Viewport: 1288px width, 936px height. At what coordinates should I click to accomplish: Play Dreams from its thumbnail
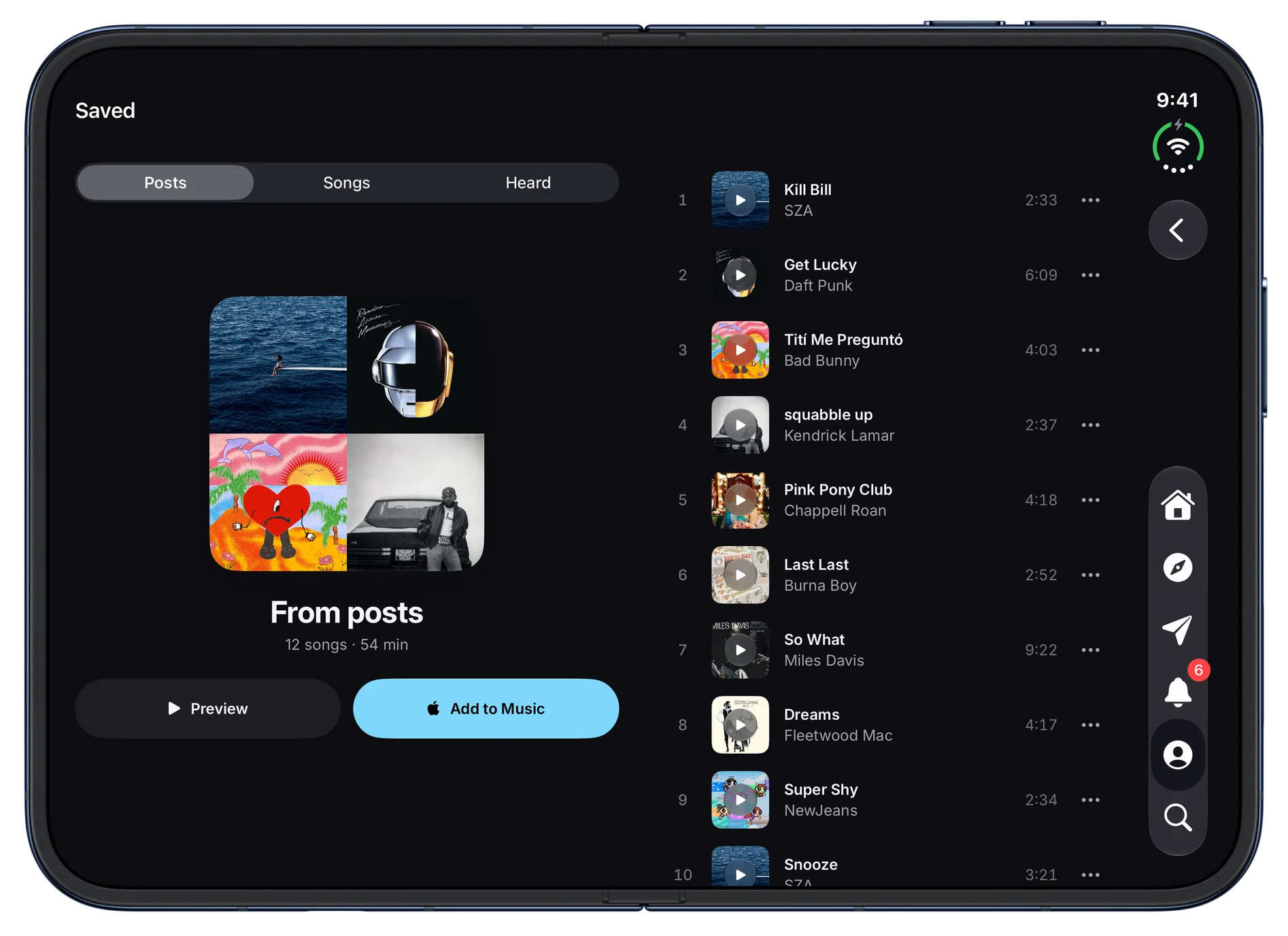point(740,724)
